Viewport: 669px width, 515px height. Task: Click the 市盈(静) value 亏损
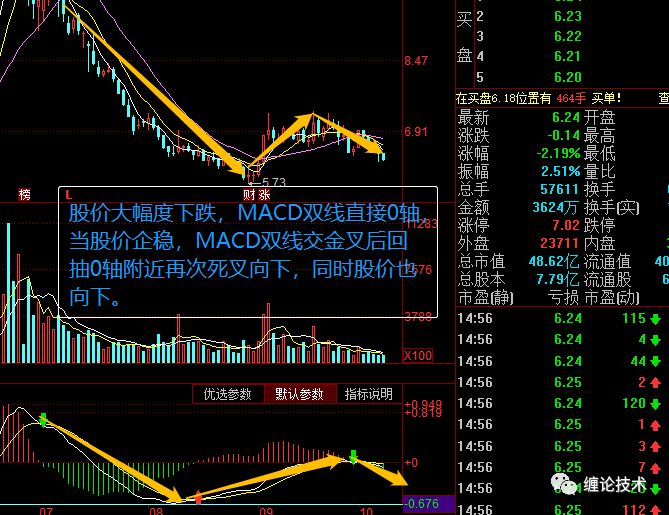[x=563, y=297]
